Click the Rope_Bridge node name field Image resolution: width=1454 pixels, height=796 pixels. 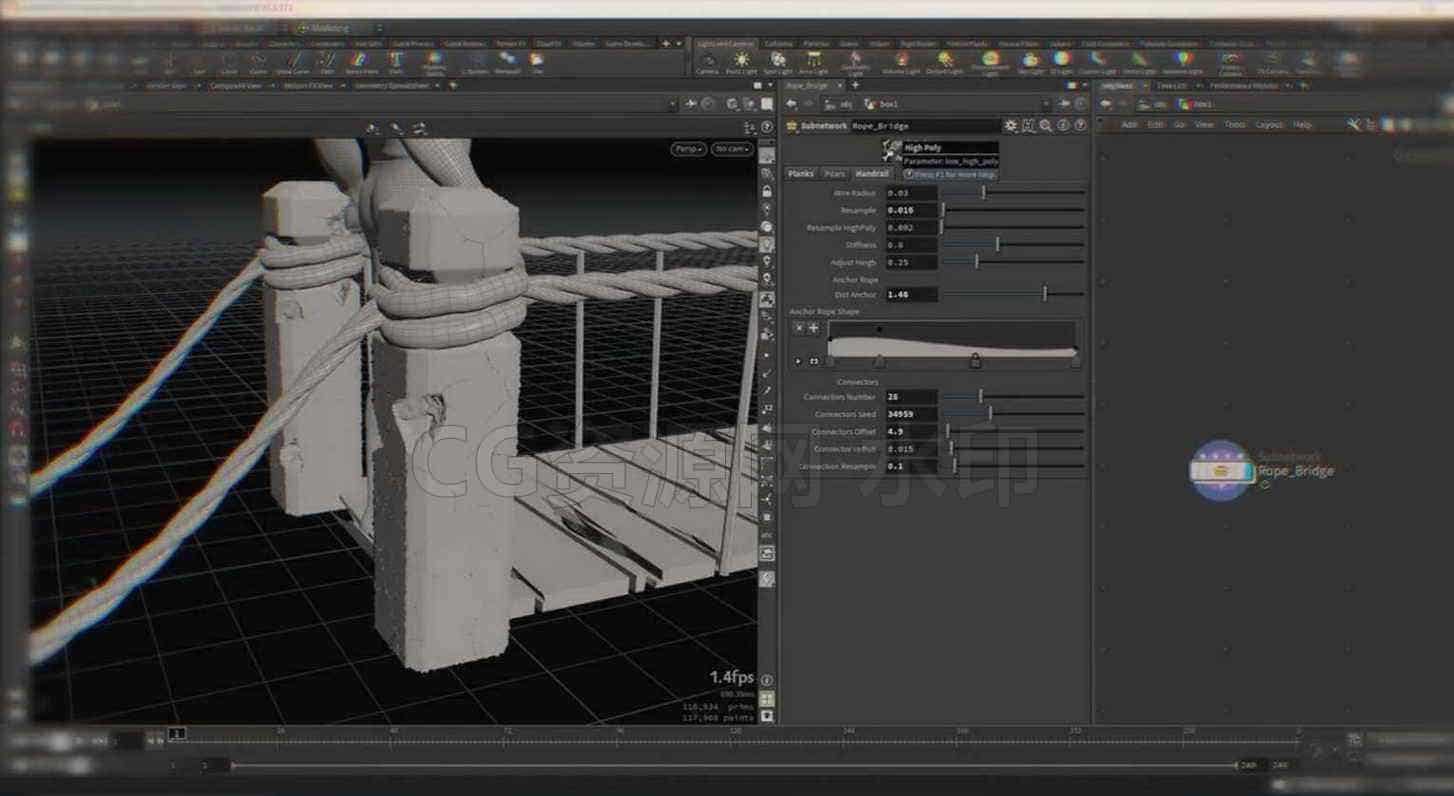click(924, 126)
